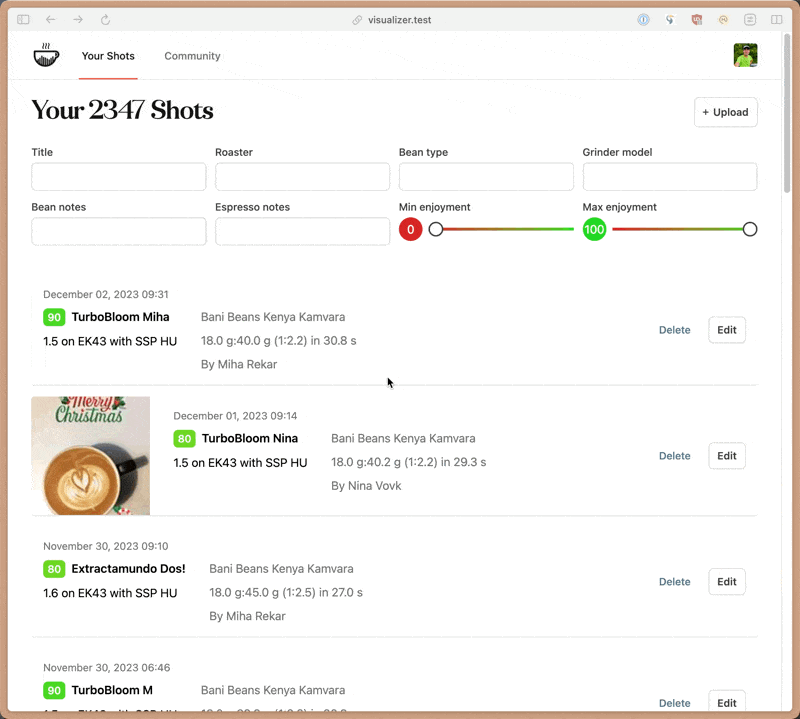Open the Merry Christmas latte thumbnail
This screenshot has height=719, width=800.
click(91, 456)
